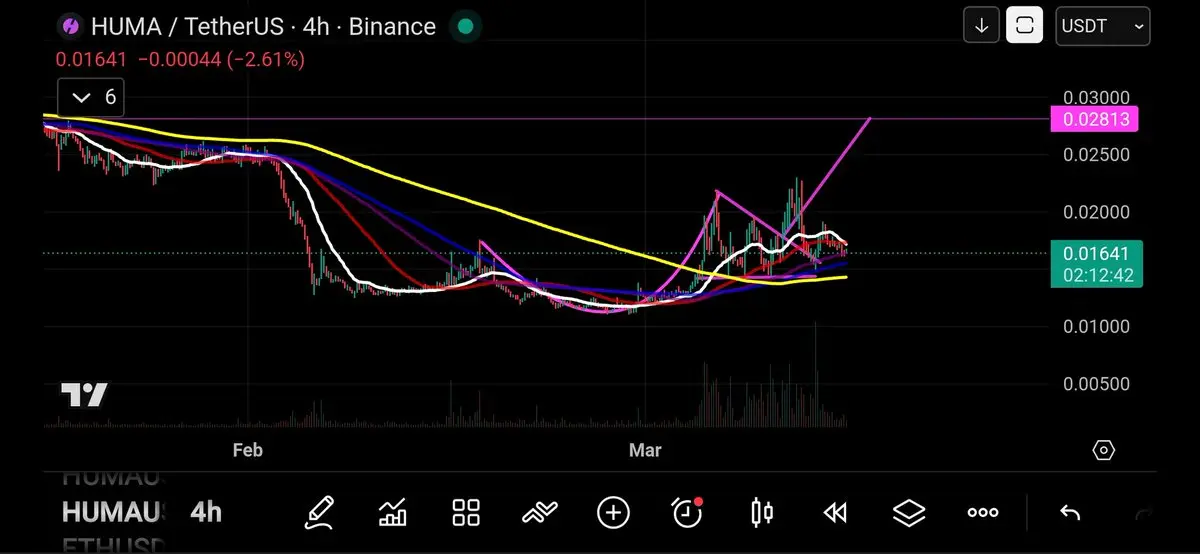1200x554 pixels.
Task: Select the pink 0.02813 price label
Action: pos(1094,121)
